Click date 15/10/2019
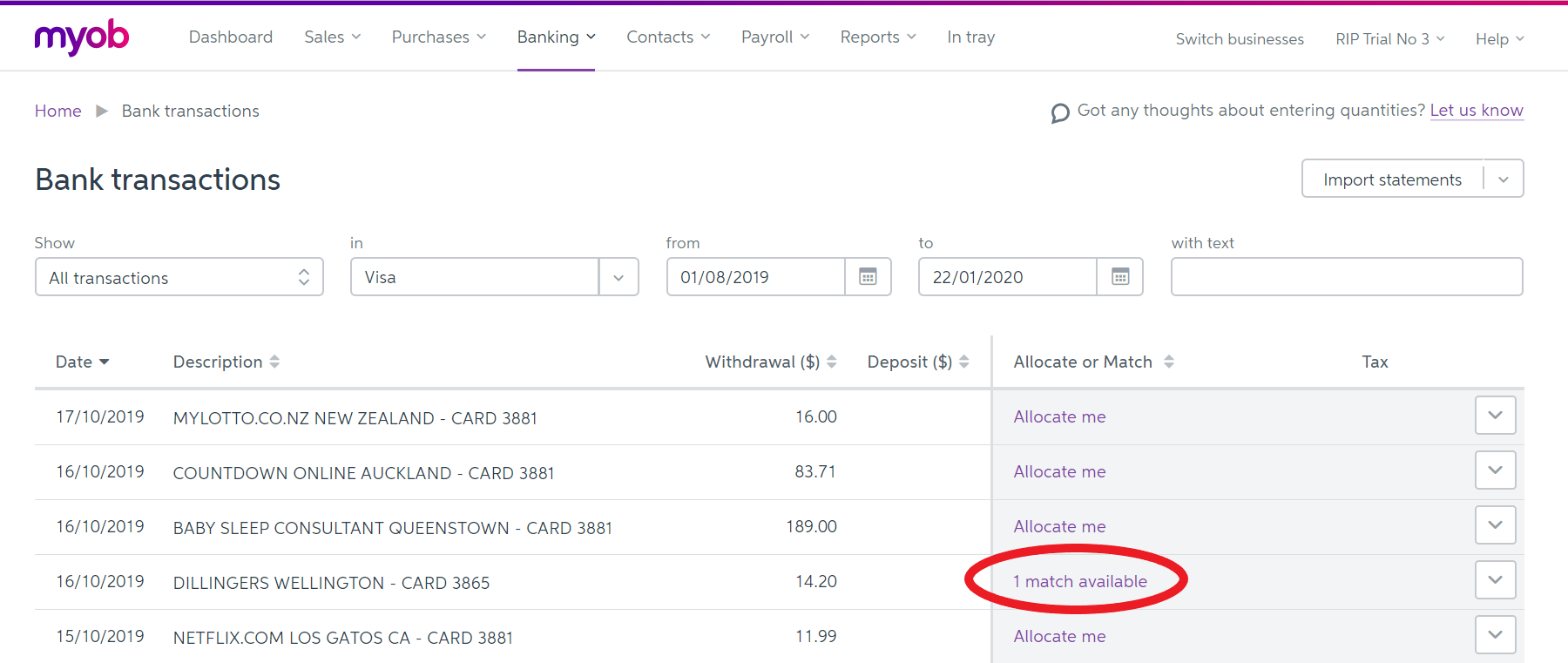The width and height of the screenshot is (1568, 663). point(100,636)
